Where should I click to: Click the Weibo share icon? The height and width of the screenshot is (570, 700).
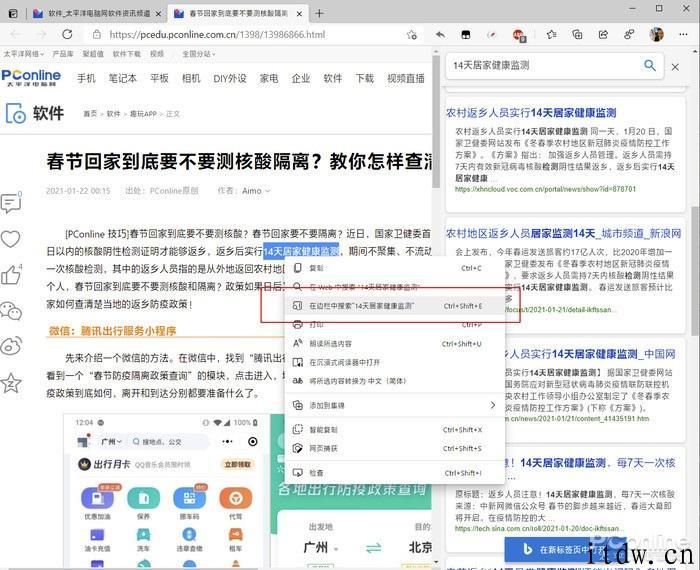click(x=11, y=346)
